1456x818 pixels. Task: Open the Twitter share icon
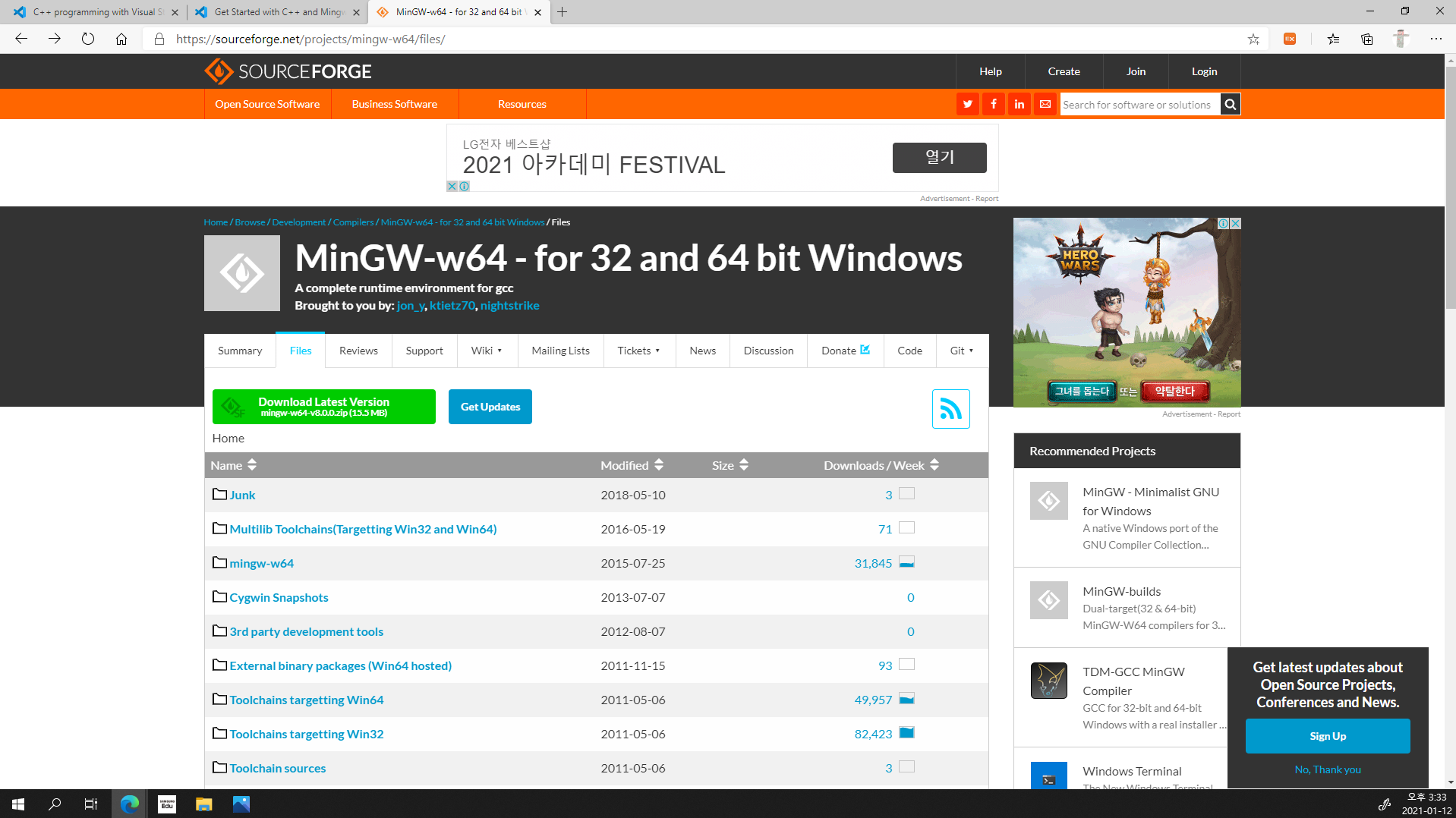click(967, 104)
